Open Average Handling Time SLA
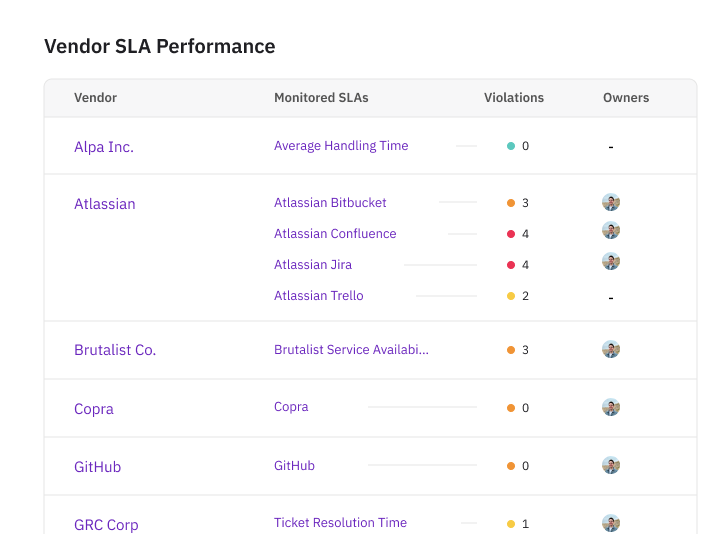 pos(341,146)
